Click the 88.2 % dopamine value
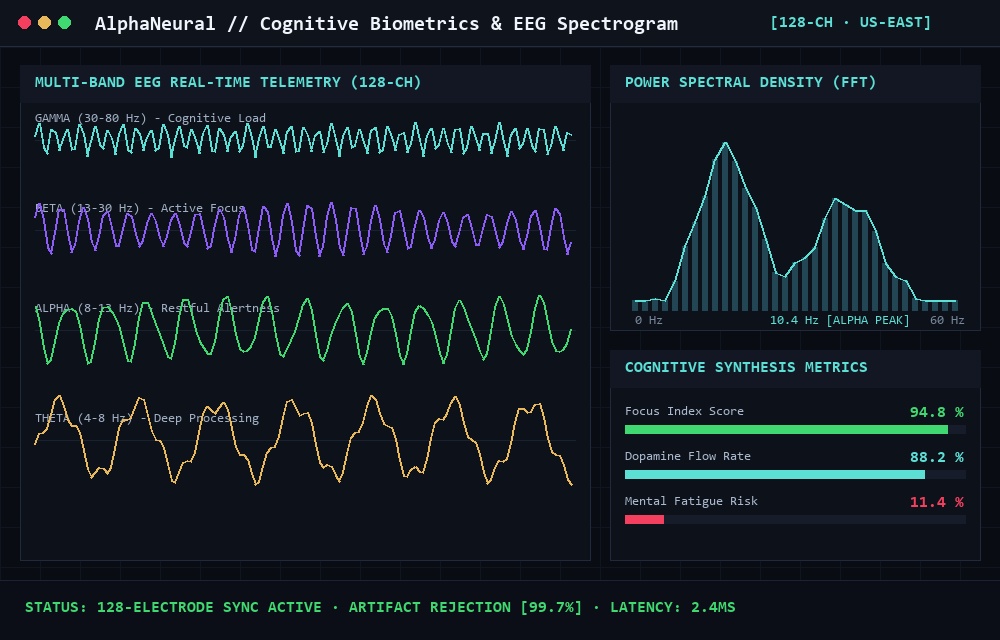This screenshot has height=640, width=1000. pyautogui.click(x=936, y=457)
